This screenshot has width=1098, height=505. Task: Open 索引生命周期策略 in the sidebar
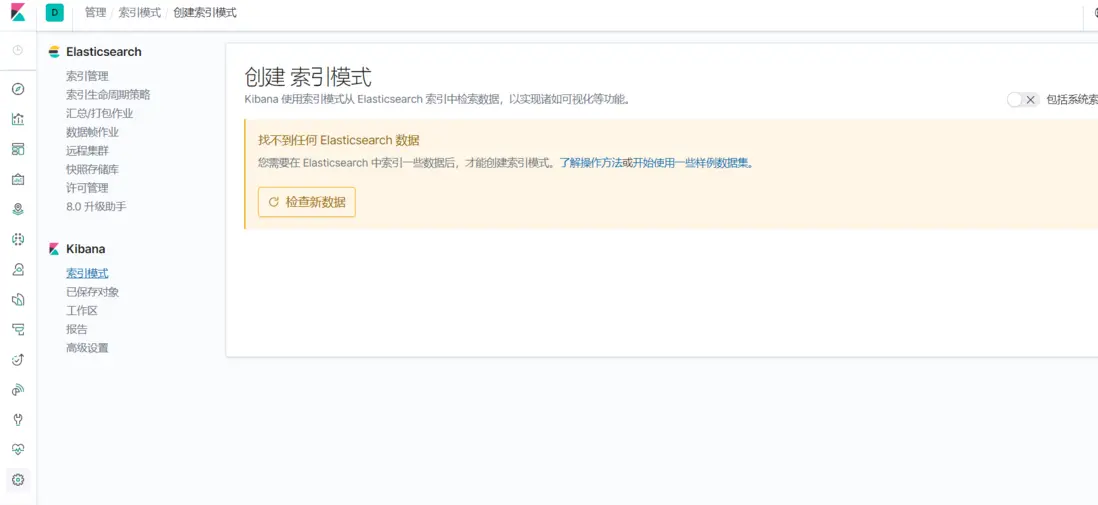click(x=108, y=95)
